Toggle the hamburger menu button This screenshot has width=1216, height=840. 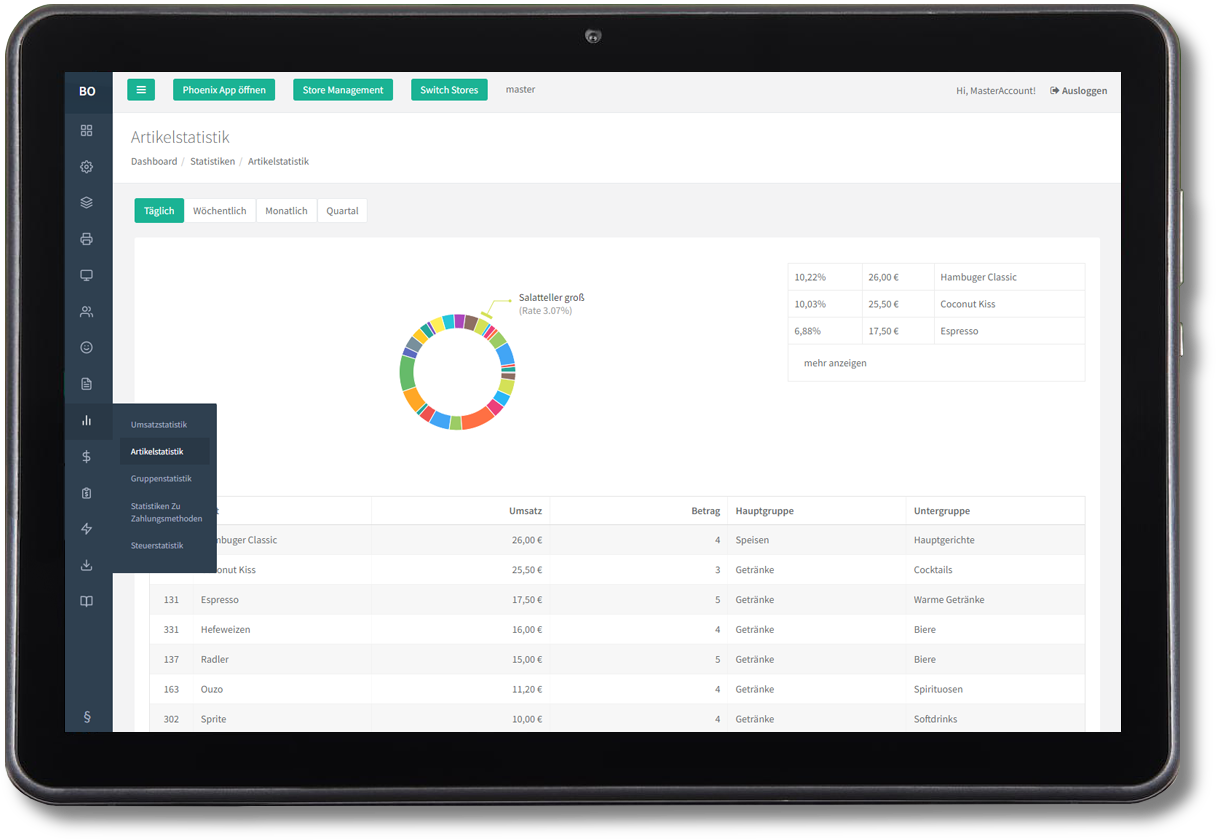tap(141, 90)
